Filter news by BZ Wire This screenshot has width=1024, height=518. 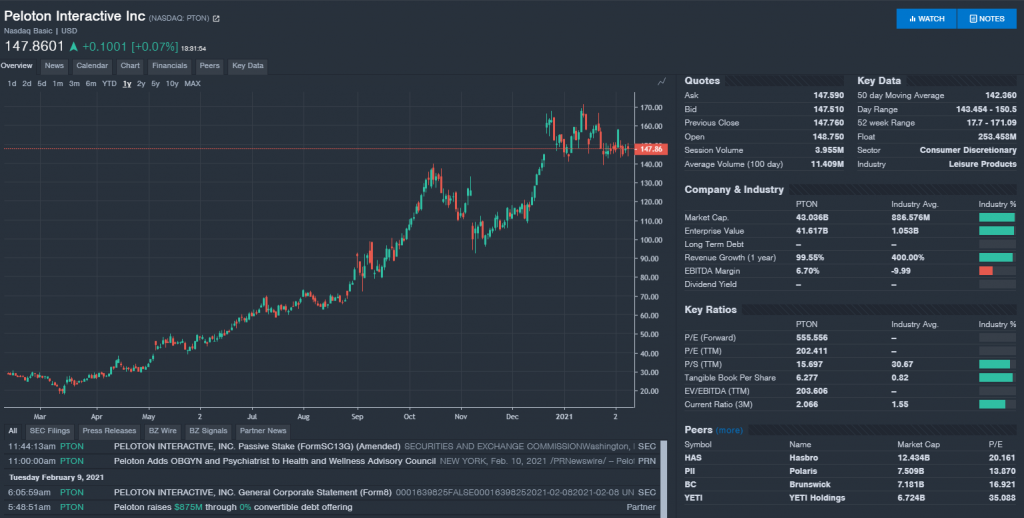point(163,431)
